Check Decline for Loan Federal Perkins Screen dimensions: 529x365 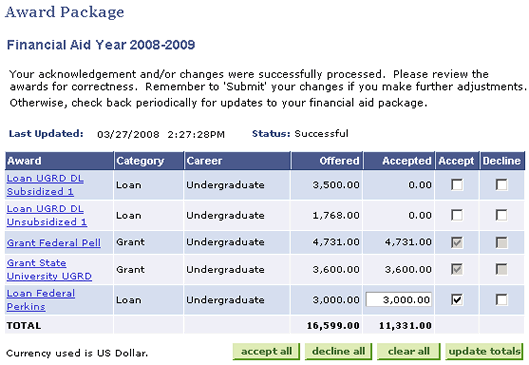(501, 300)
